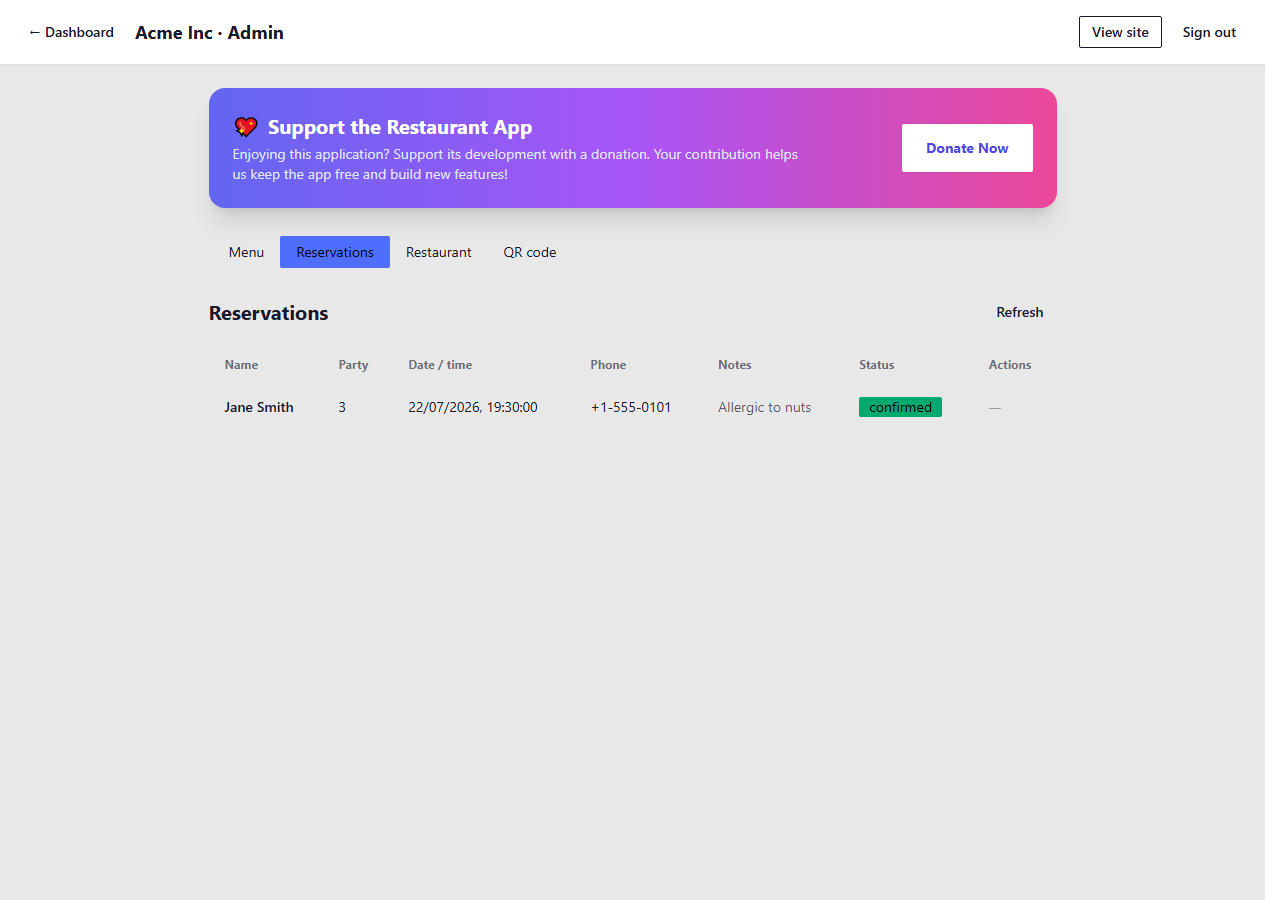
Task: Click the Name column header
Action: tap(241, 365)
